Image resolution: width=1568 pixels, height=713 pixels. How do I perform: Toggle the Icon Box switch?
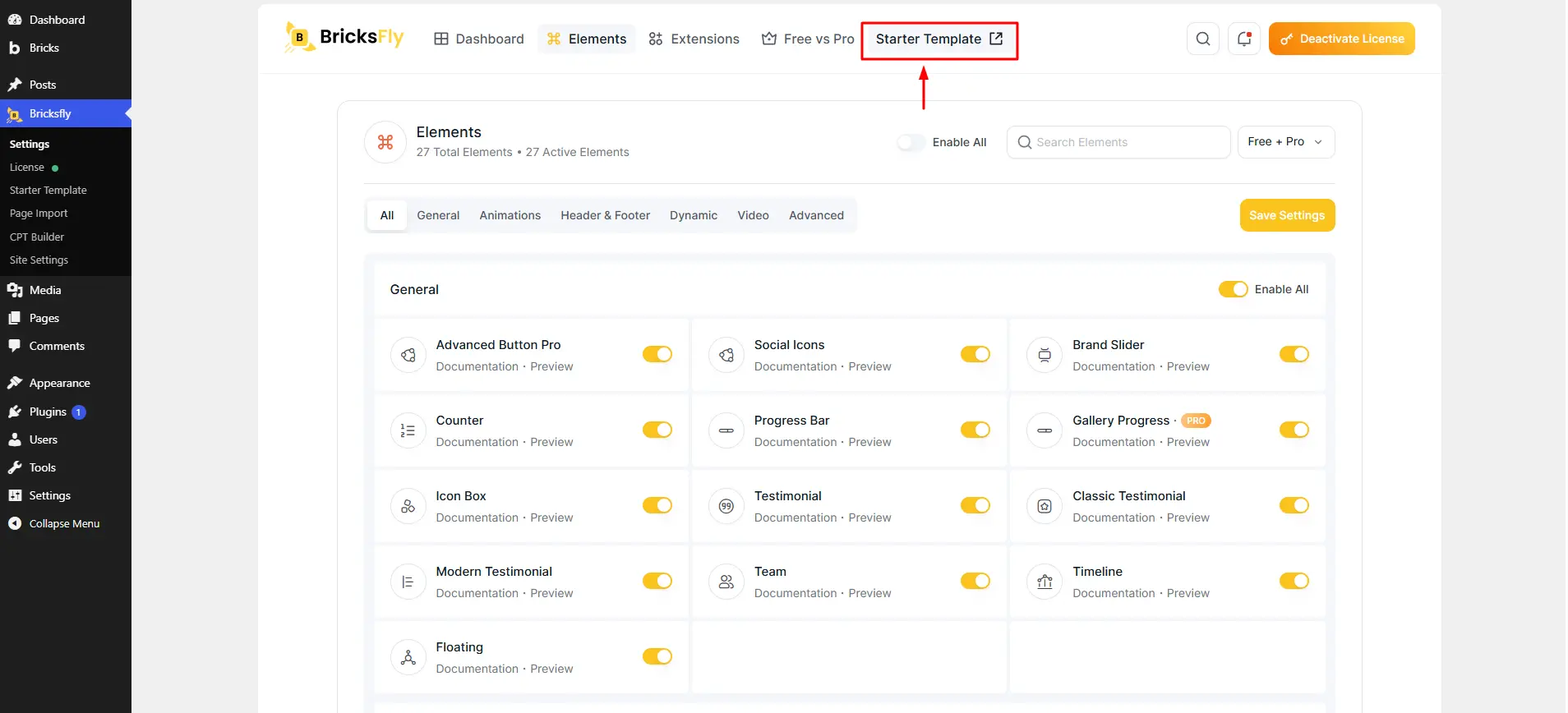click(657, 505)
